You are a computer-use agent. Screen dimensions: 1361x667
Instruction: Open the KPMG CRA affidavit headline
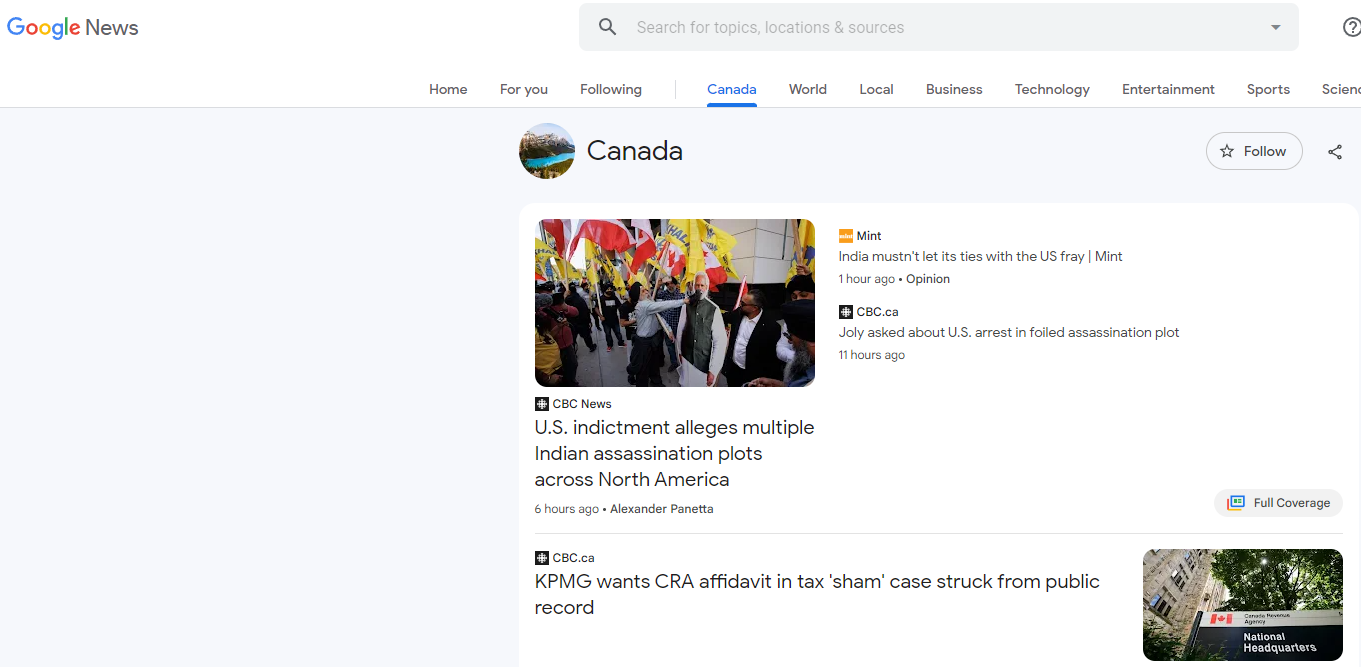point(817,594)
